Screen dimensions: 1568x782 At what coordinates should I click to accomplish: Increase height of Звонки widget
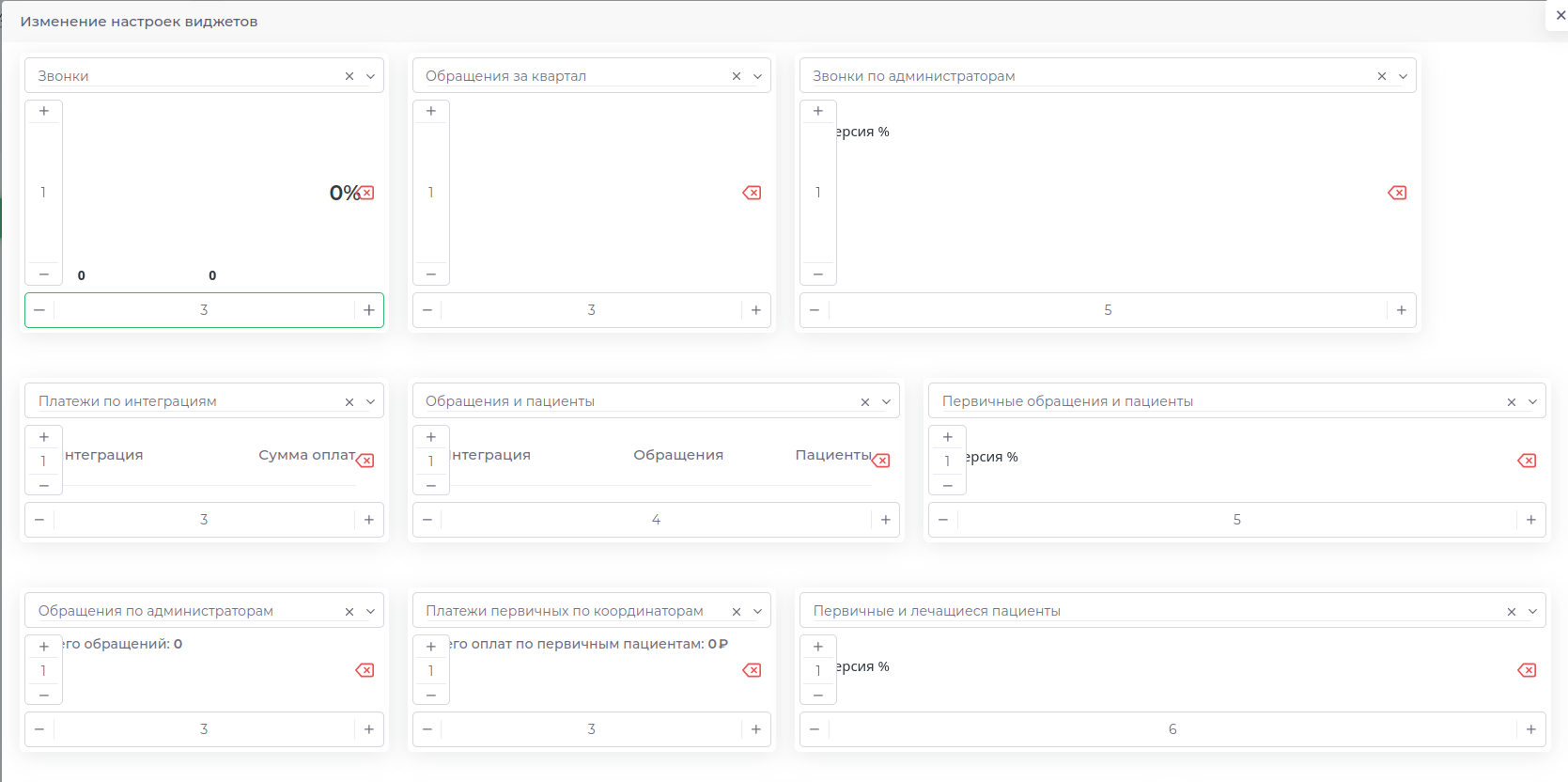pos(43,111)
